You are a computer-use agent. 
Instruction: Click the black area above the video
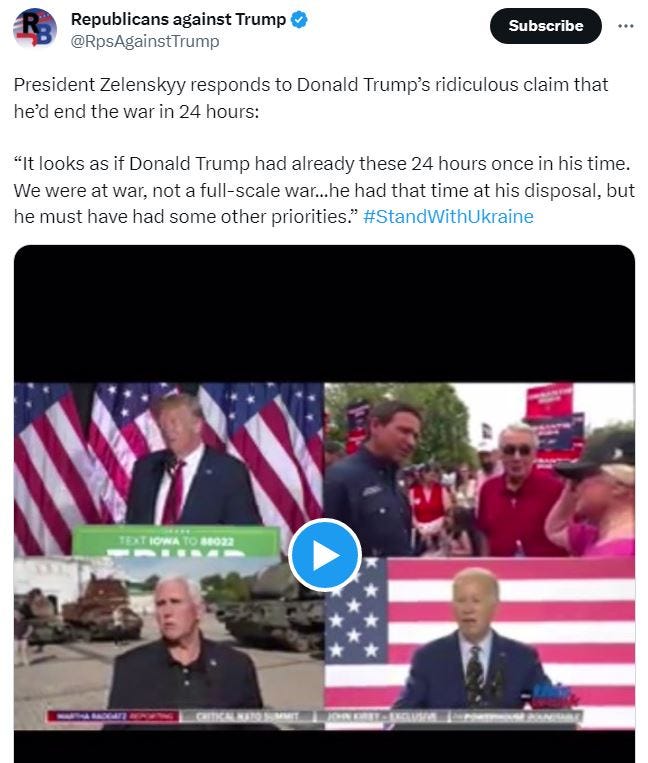pos(324,314)
